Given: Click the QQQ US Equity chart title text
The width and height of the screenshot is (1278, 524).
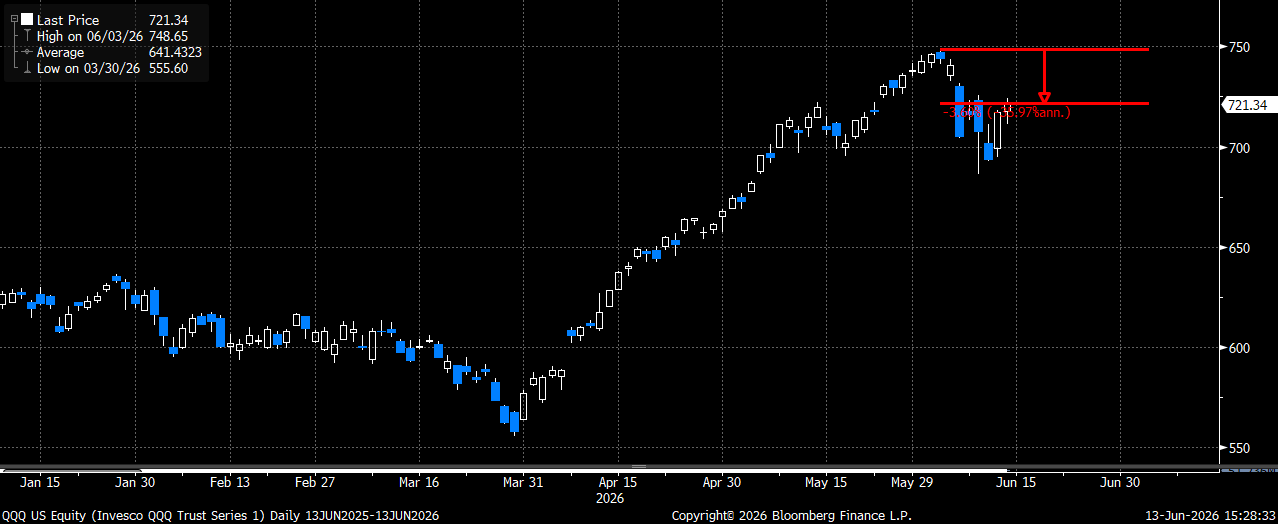Looking at the screenshot, I should [220, 514].
